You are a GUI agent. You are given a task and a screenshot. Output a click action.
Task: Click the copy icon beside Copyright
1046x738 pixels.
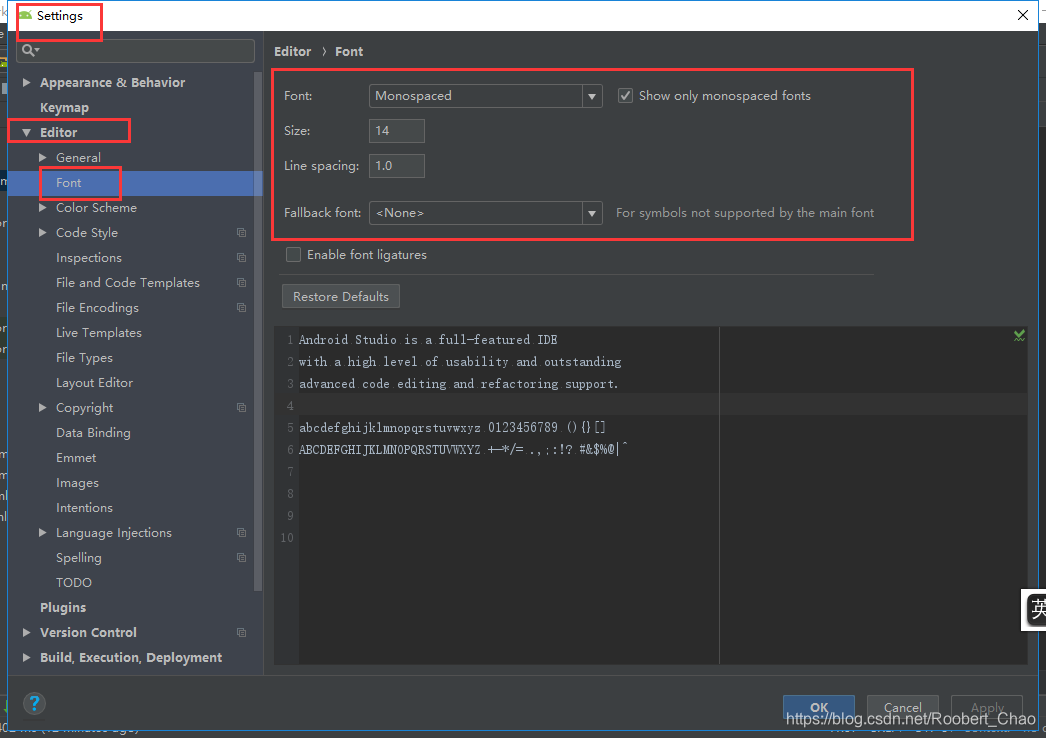241,408
